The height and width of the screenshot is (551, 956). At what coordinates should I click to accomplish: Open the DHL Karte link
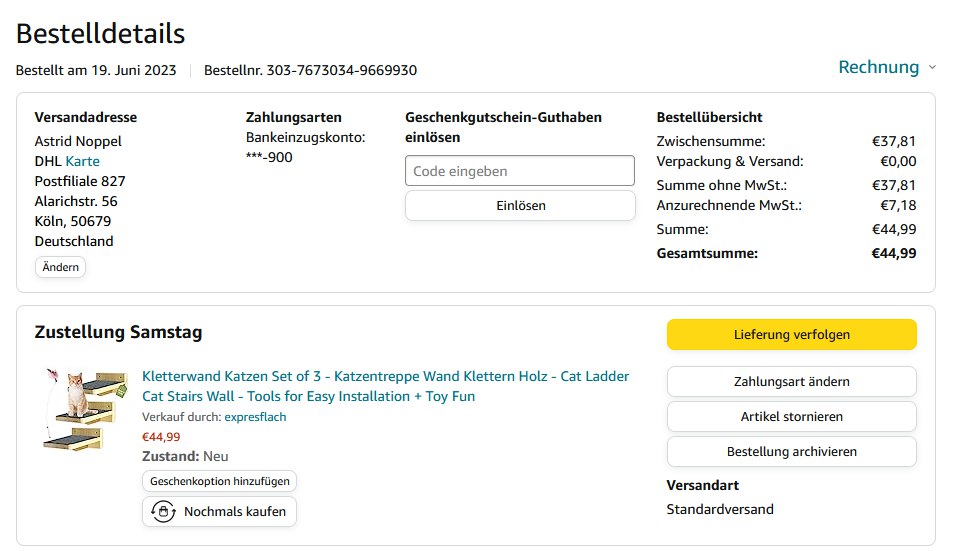click(82, 161)
